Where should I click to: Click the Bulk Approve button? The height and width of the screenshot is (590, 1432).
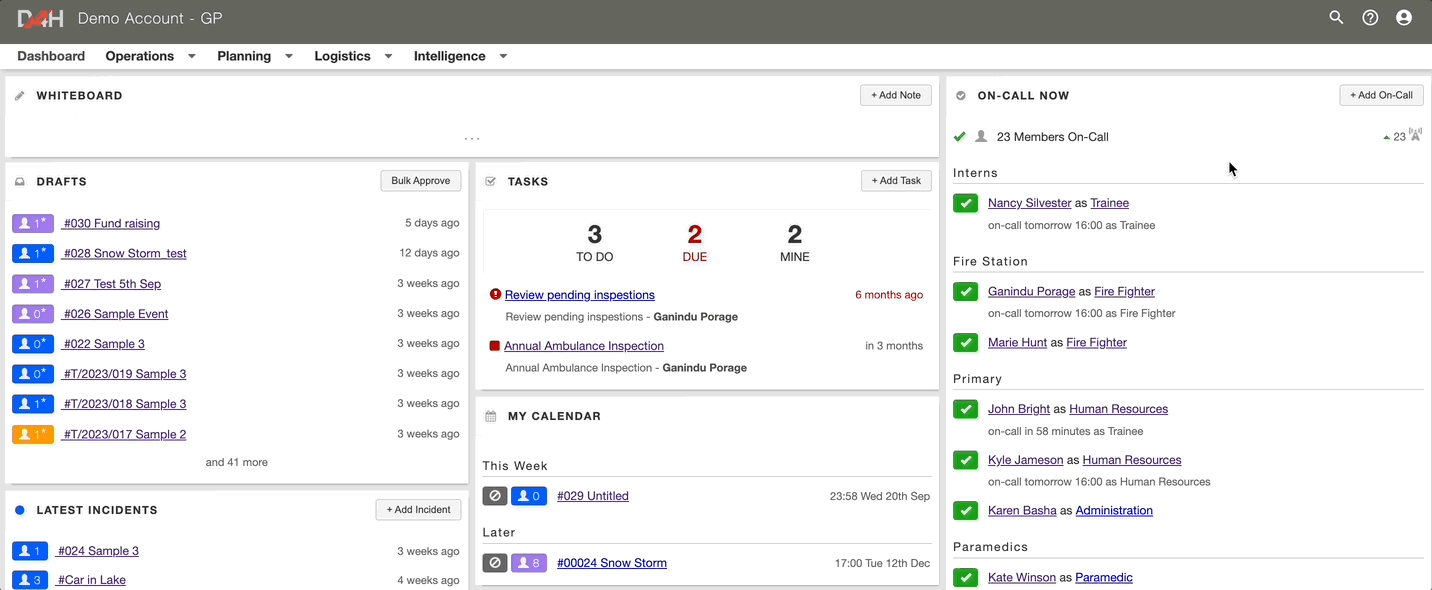pos(421,181)
